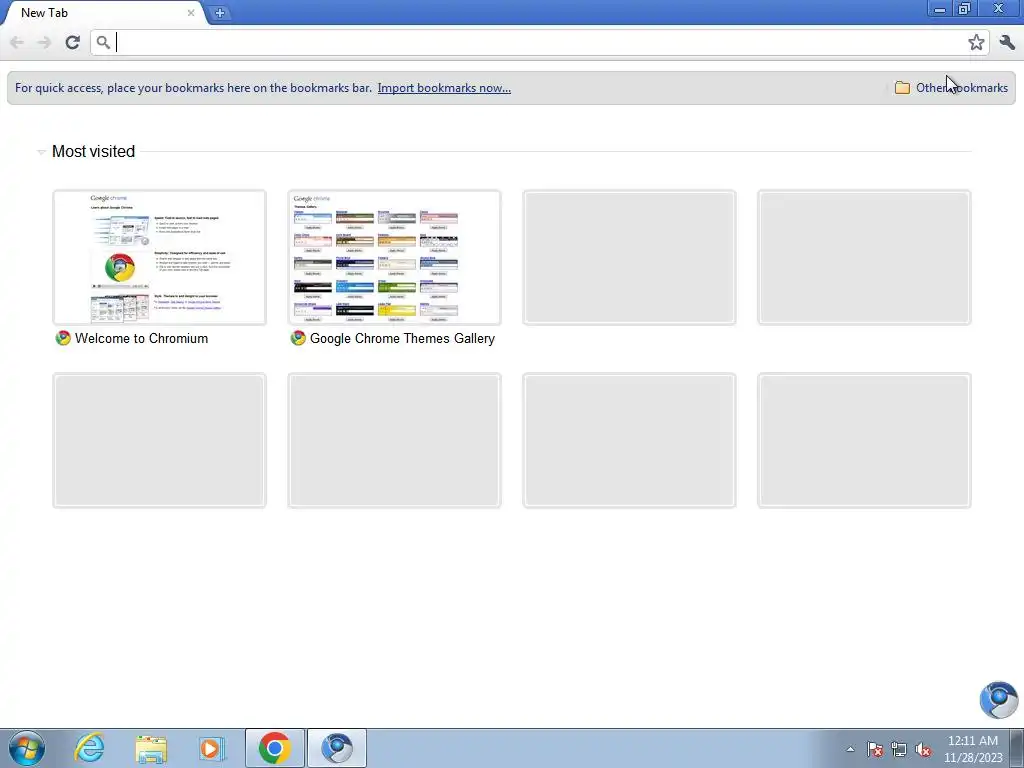
Task: Click Chrome favicon beside Themes Gallery
Action: (x=298, y=338)
